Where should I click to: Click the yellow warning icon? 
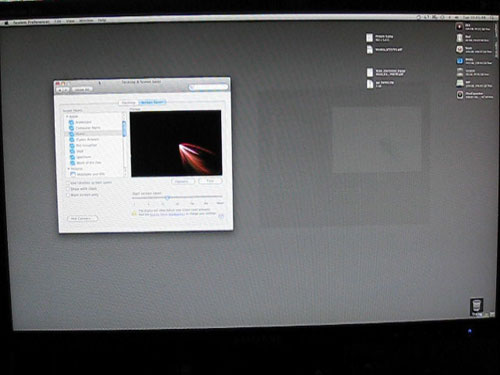(134, 213)
